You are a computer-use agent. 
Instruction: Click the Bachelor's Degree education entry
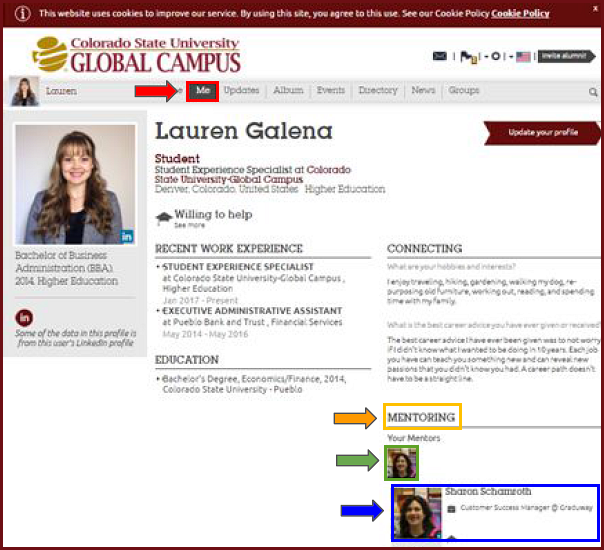254,384
